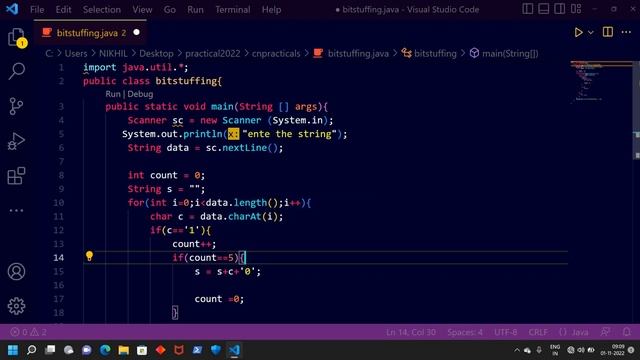The image size is (640, 360).
Task: Click the code minimap overview
Action: (601, 81)
